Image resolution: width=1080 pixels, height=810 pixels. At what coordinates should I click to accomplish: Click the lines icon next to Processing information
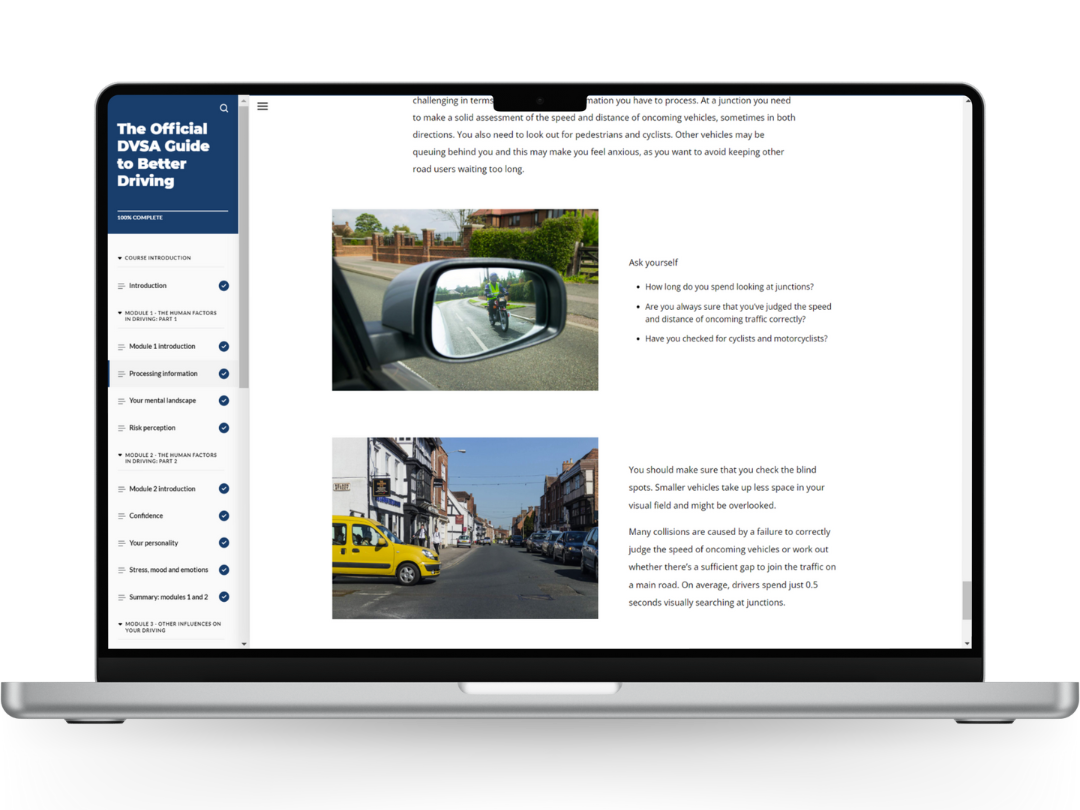coord(121,373)
